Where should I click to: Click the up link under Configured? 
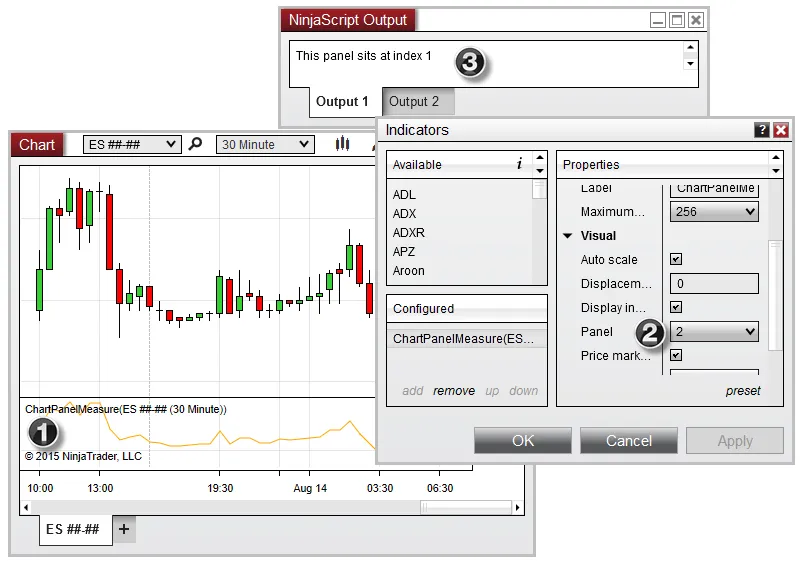pos(492,391)
